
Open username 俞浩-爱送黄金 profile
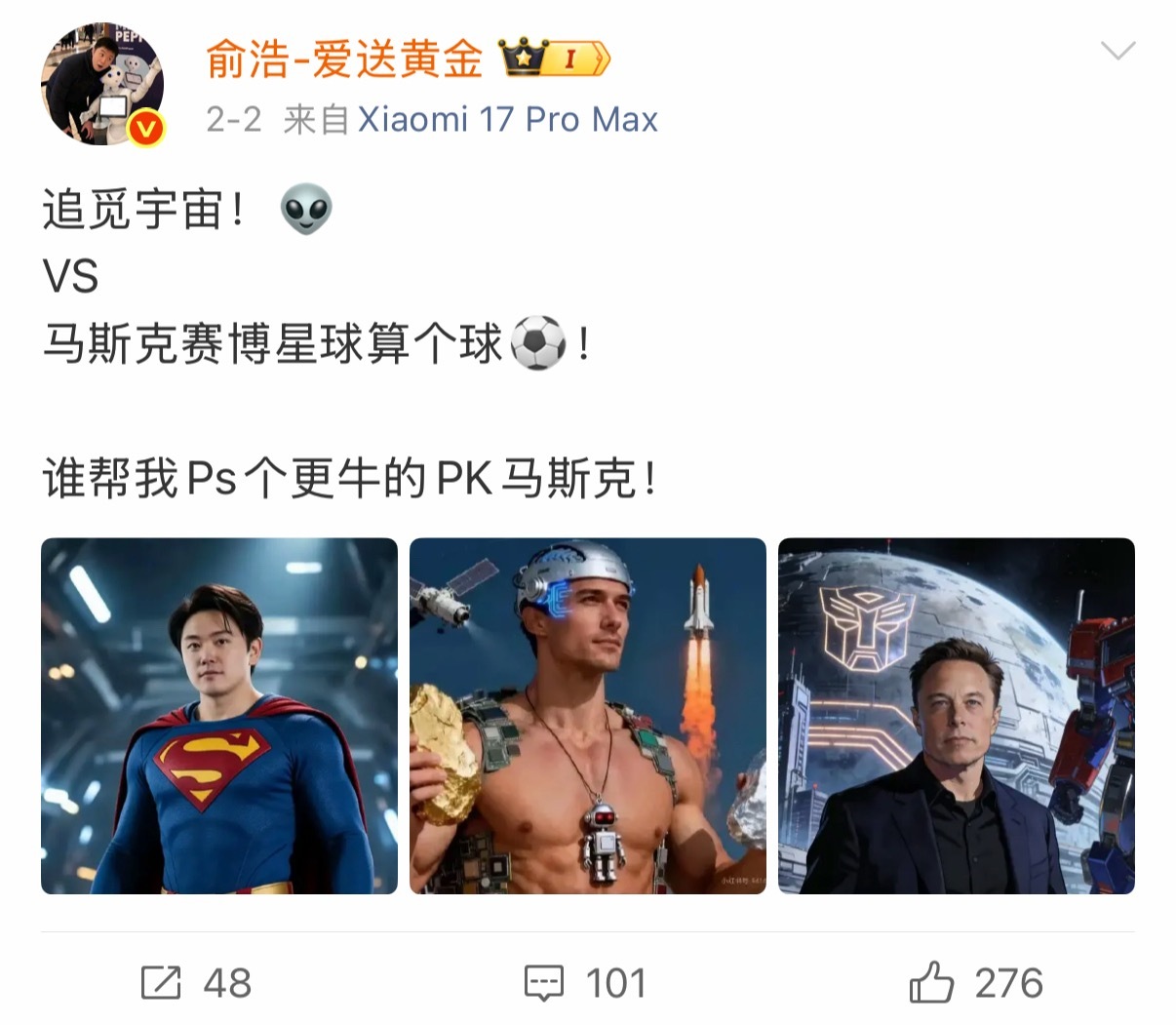tap(345, 59)
